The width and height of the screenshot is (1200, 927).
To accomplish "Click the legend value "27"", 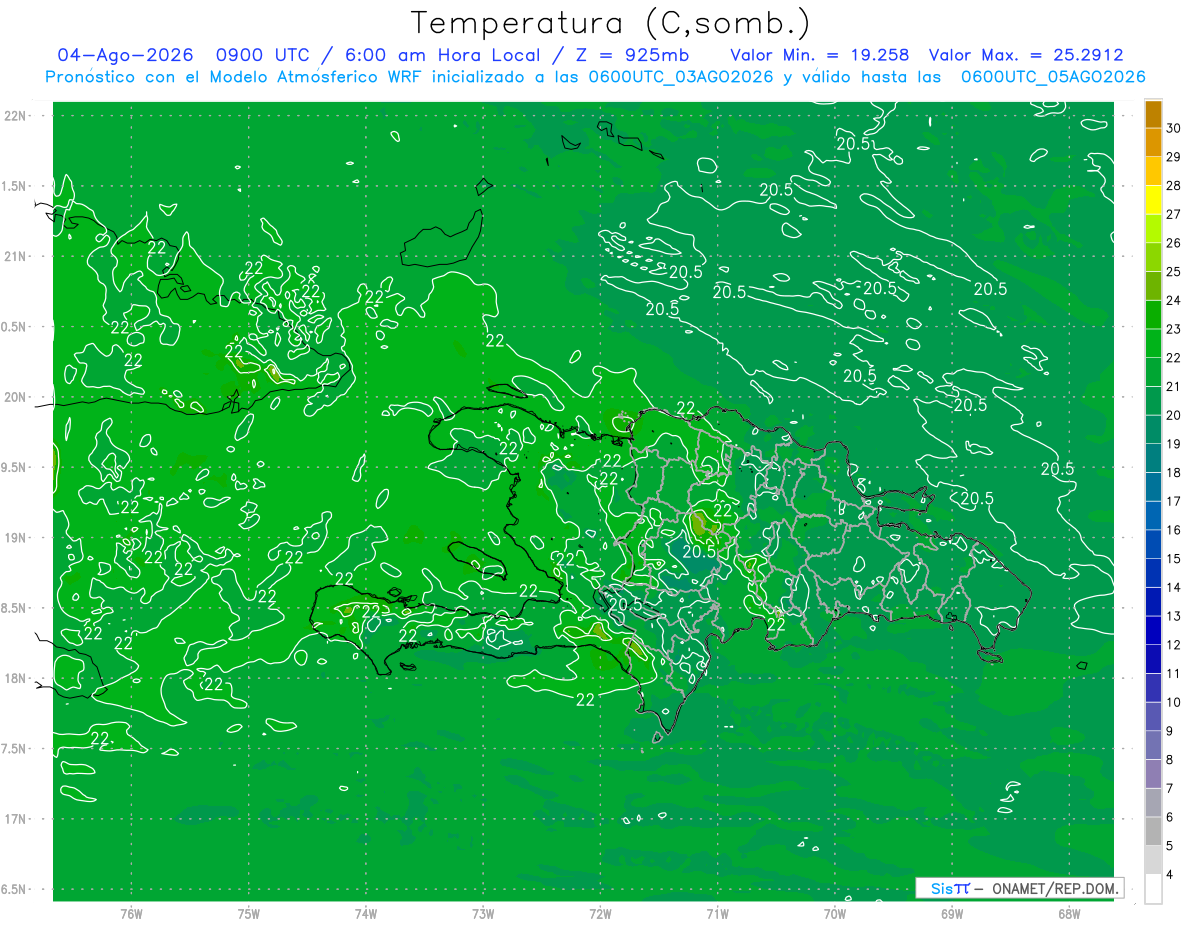I will (1174, 214).
